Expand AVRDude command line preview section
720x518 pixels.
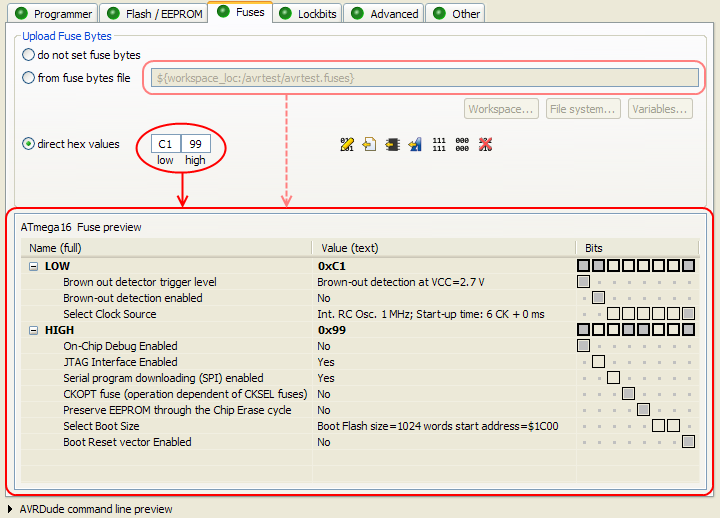pyautogui.click(x=10, y=509)
